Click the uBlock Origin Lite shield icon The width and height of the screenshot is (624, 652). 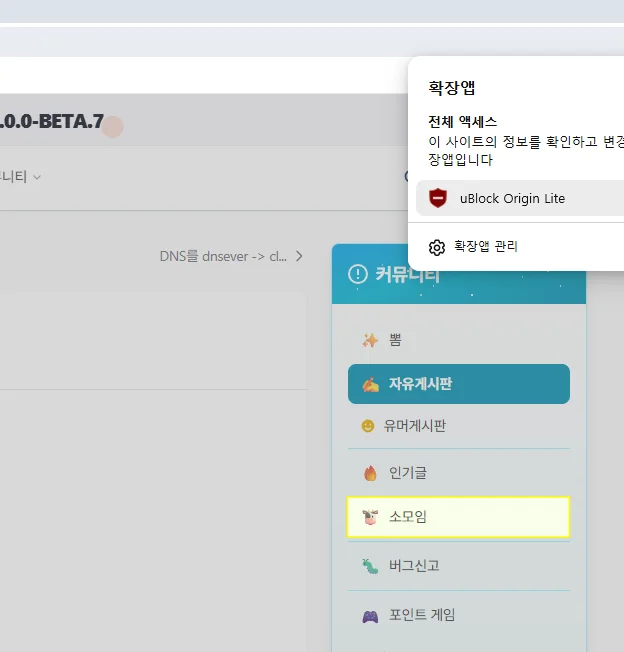click(438, 198)
